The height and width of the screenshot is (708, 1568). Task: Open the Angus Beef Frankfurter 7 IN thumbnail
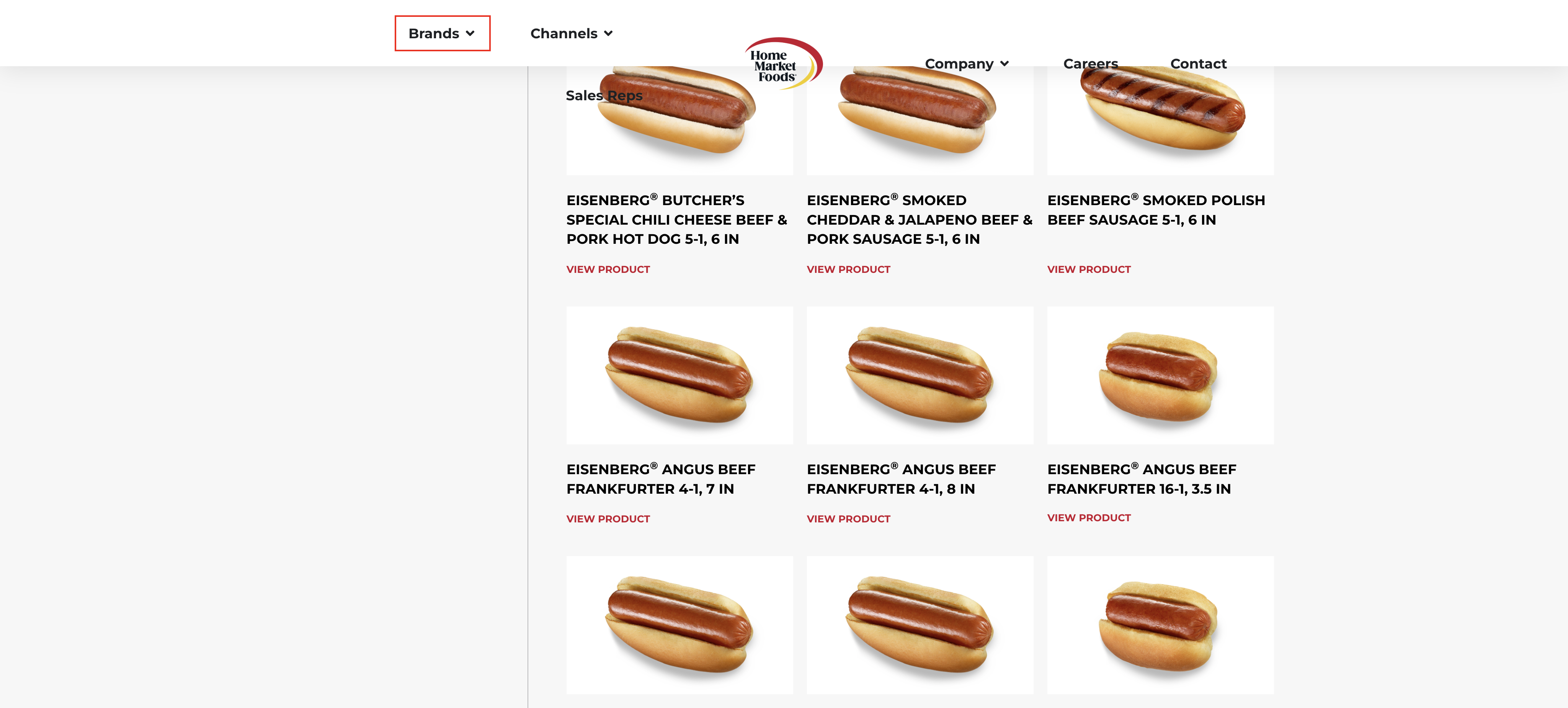(x=679, y=375)
